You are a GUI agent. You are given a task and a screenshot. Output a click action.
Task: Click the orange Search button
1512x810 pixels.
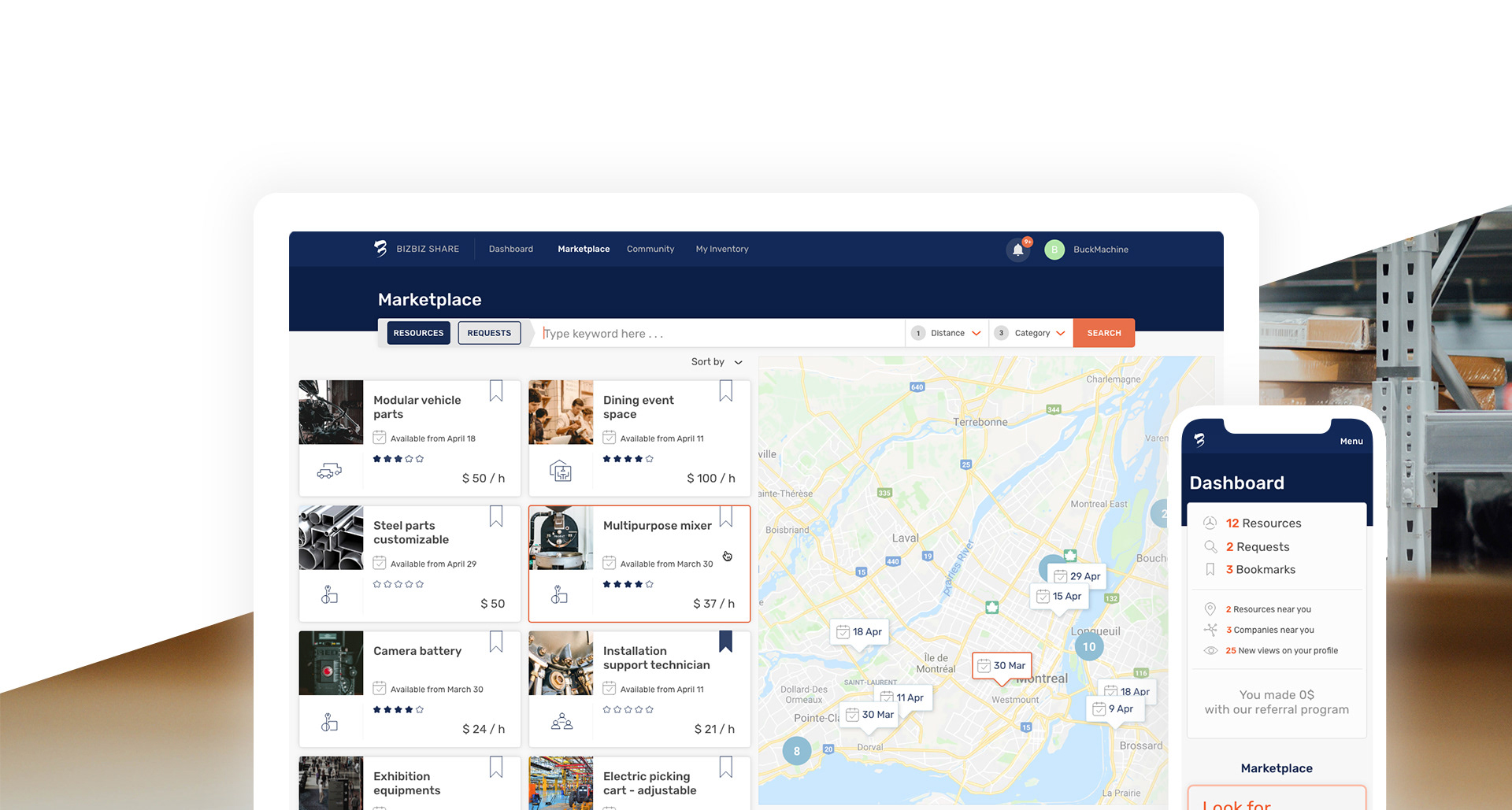(1104, 333)
